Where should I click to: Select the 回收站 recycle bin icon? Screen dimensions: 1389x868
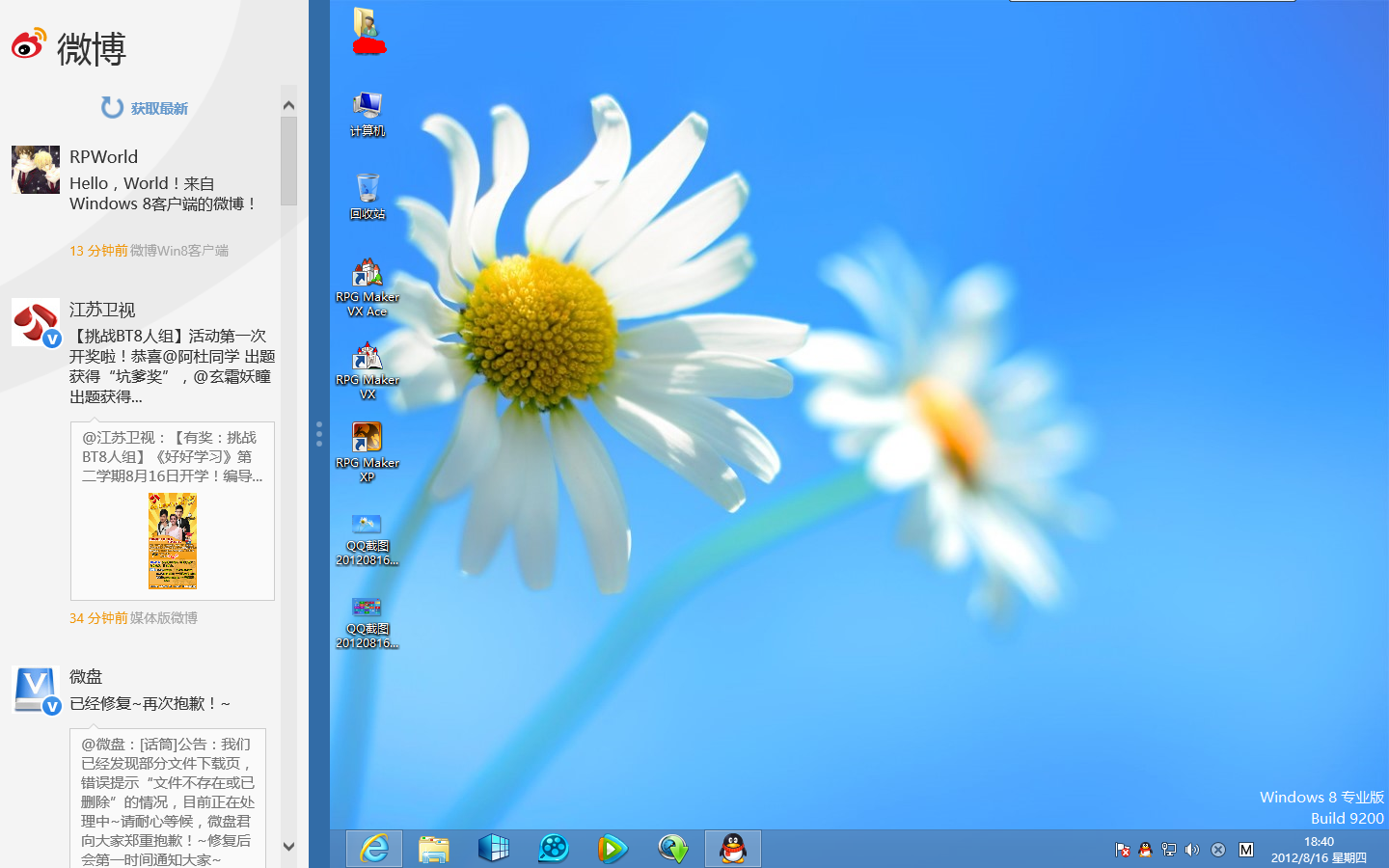coord(368,197)
